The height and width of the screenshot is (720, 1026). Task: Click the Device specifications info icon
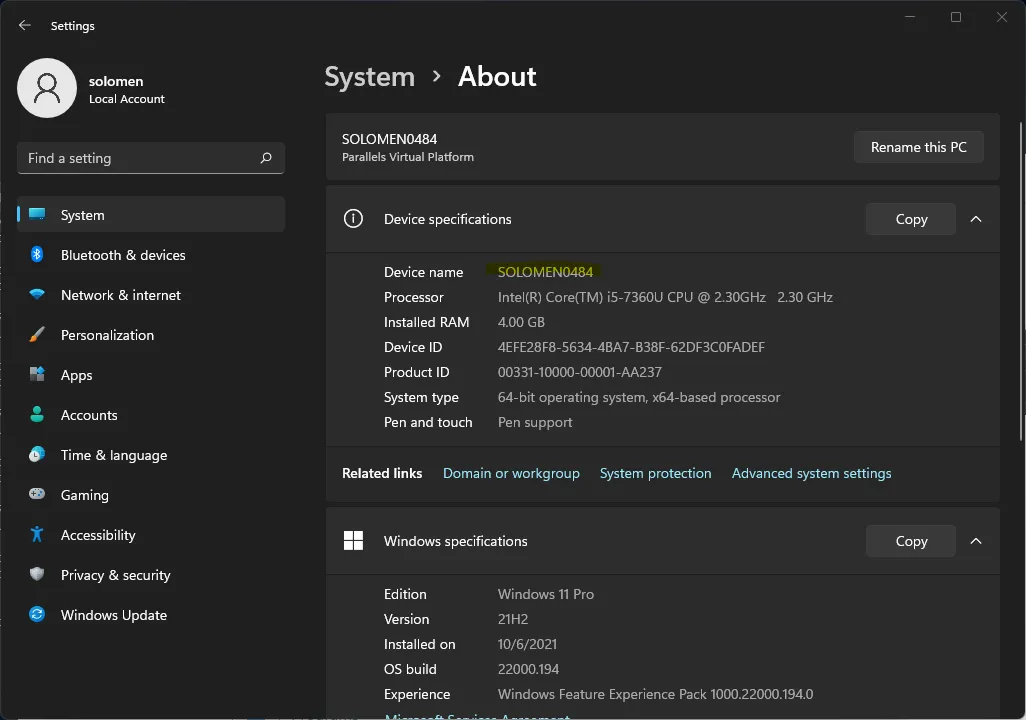(353, 219)
